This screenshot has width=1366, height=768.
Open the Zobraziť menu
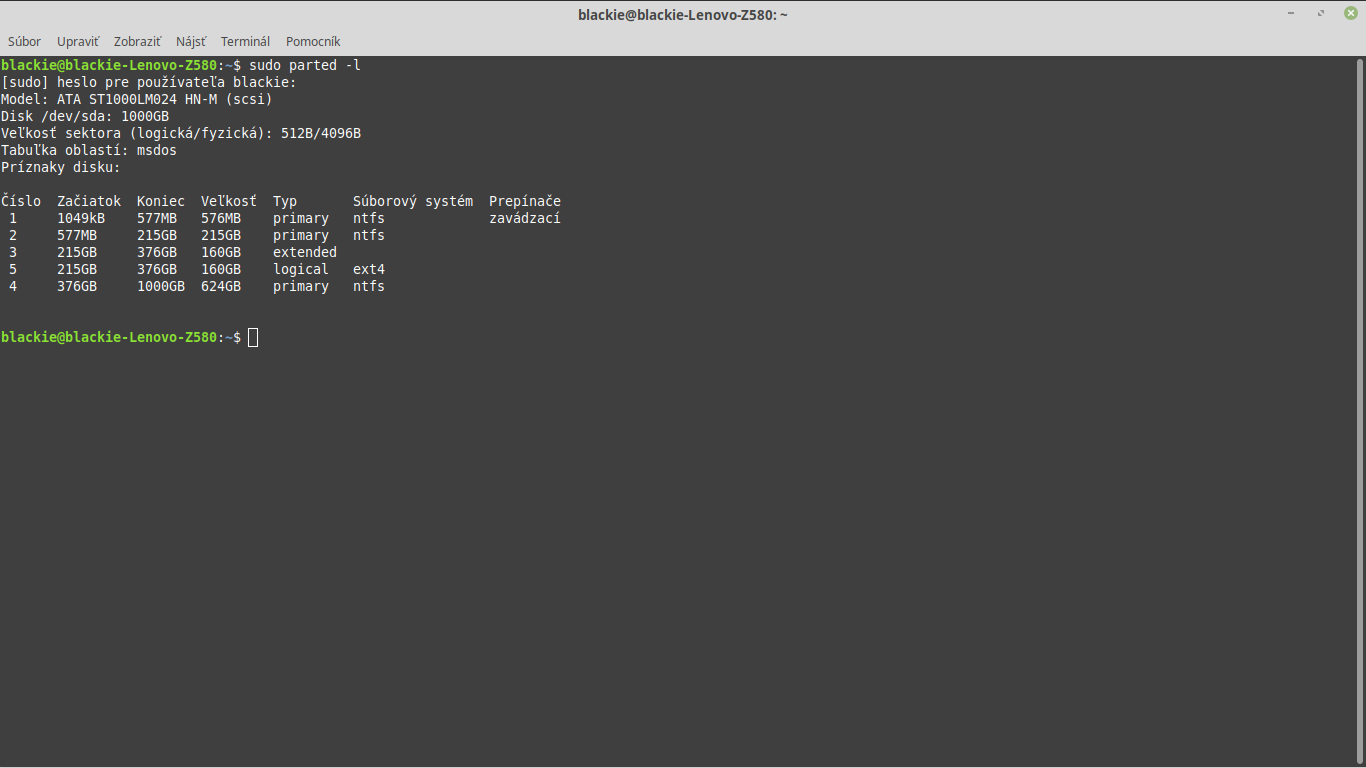pos(137,41)
